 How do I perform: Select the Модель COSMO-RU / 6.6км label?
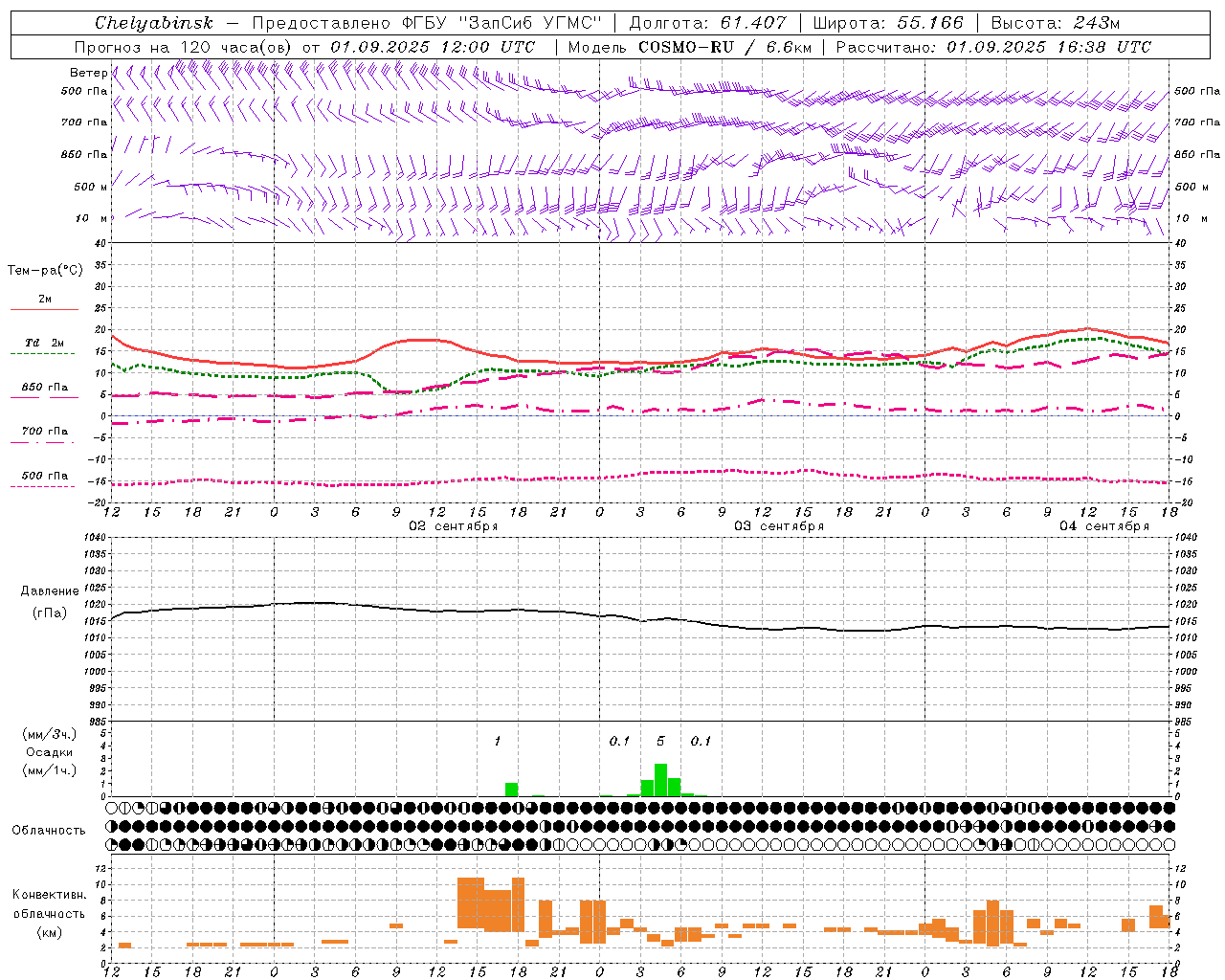pyautogui.click(x=689, y=47)
